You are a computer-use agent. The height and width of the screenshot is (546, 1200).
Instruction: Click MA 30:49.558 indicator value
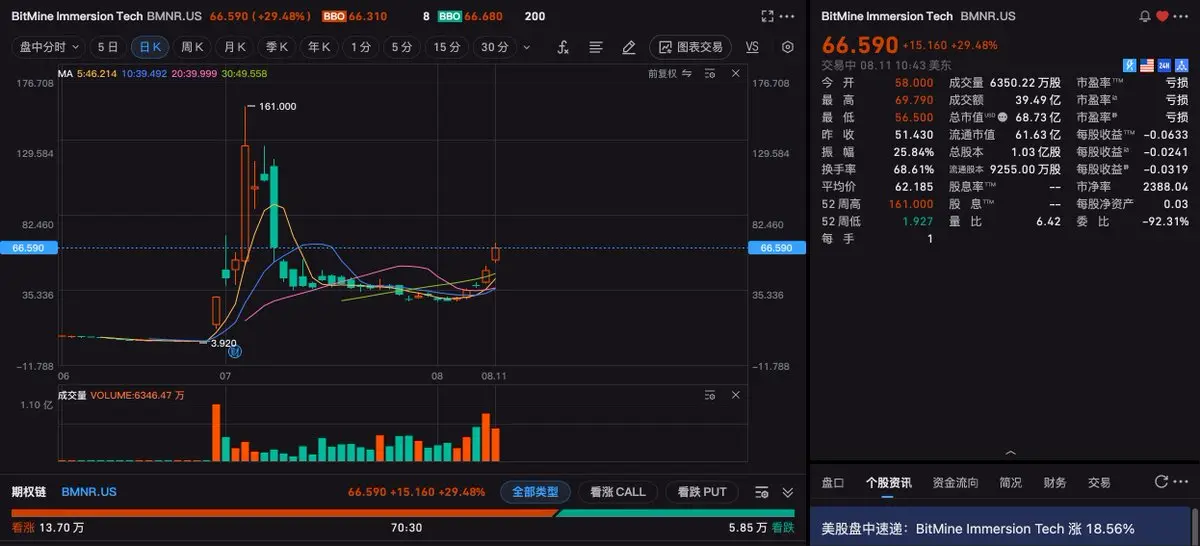coord(243,74)
